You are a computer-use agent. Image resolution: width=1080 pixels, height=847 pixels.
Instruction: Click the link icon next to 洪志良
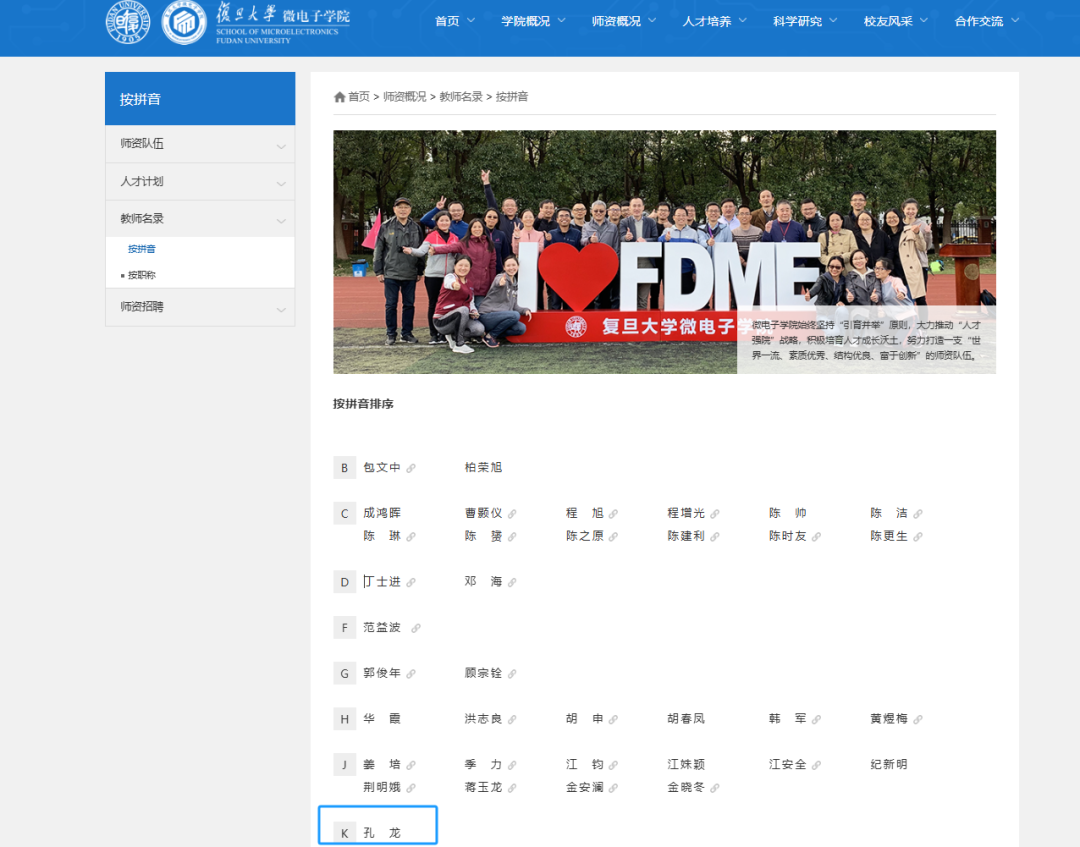512,720
